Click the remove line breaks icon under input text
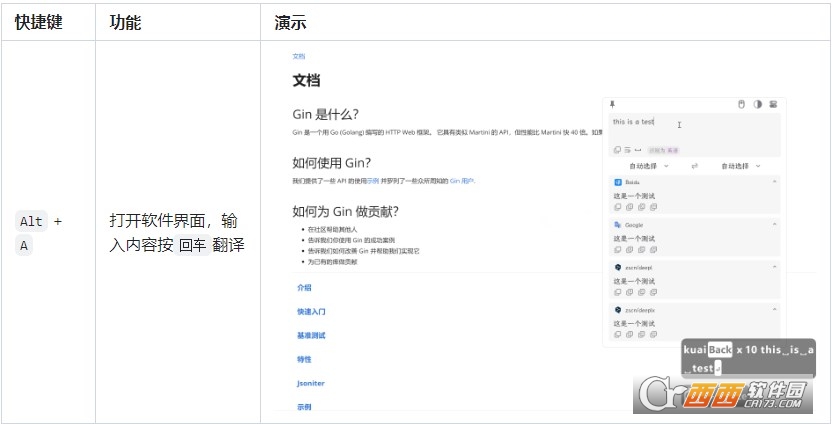This screenshot has height=424, width=833. pos(627,150)
